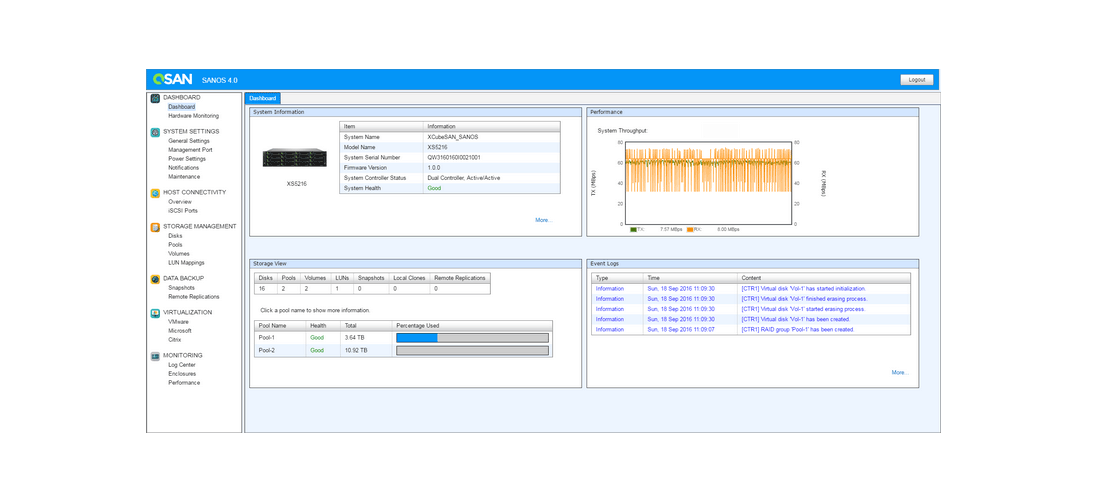Click Dual Controller, Active/Active status value
Viewport: 1100px width, 500px height.
(x=464, y=178)
